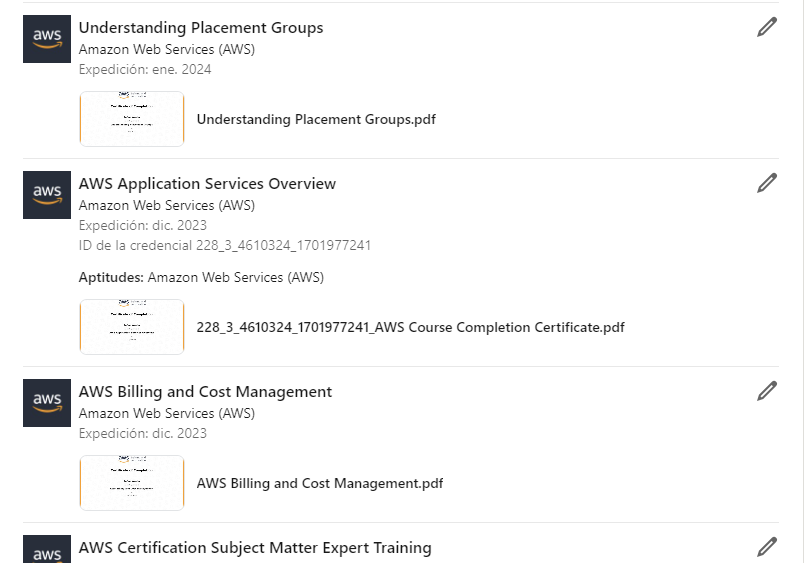Open 228_3_4610324_1701977241_AWS Course Completion Certificate.pdf link

410,327
